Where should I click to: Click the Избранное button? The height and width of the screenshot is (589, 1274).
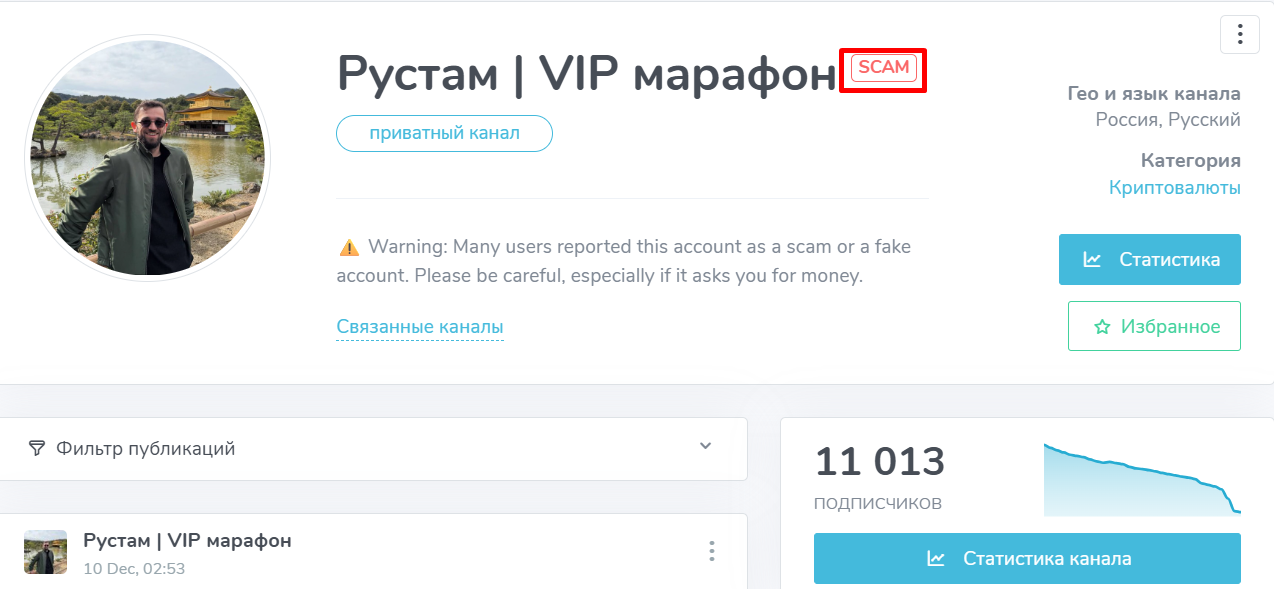tap(1154, 325)
